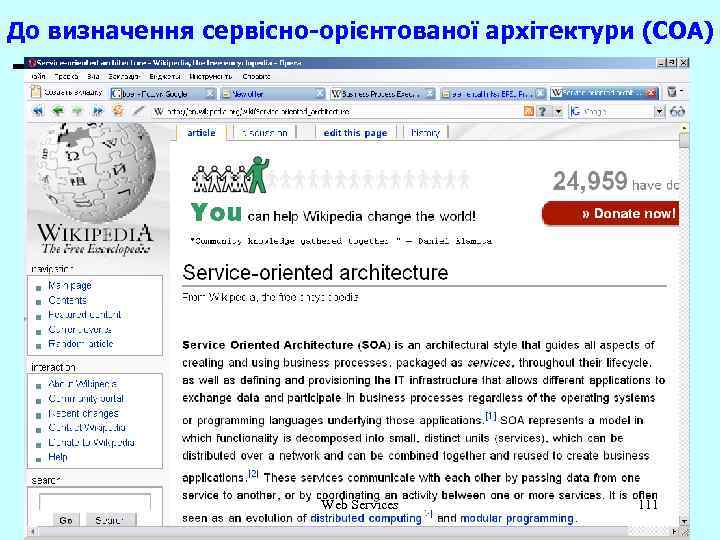Reload the page with the orange reload icon

(118, 111)
